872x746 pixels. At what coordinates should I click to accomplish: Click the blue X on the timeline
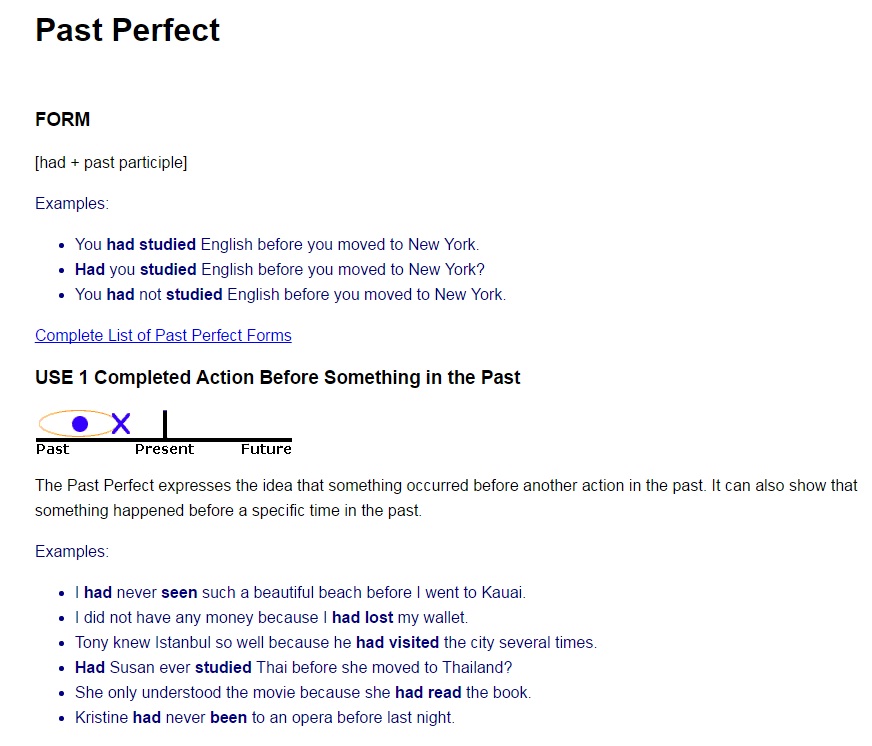[121, 424]
